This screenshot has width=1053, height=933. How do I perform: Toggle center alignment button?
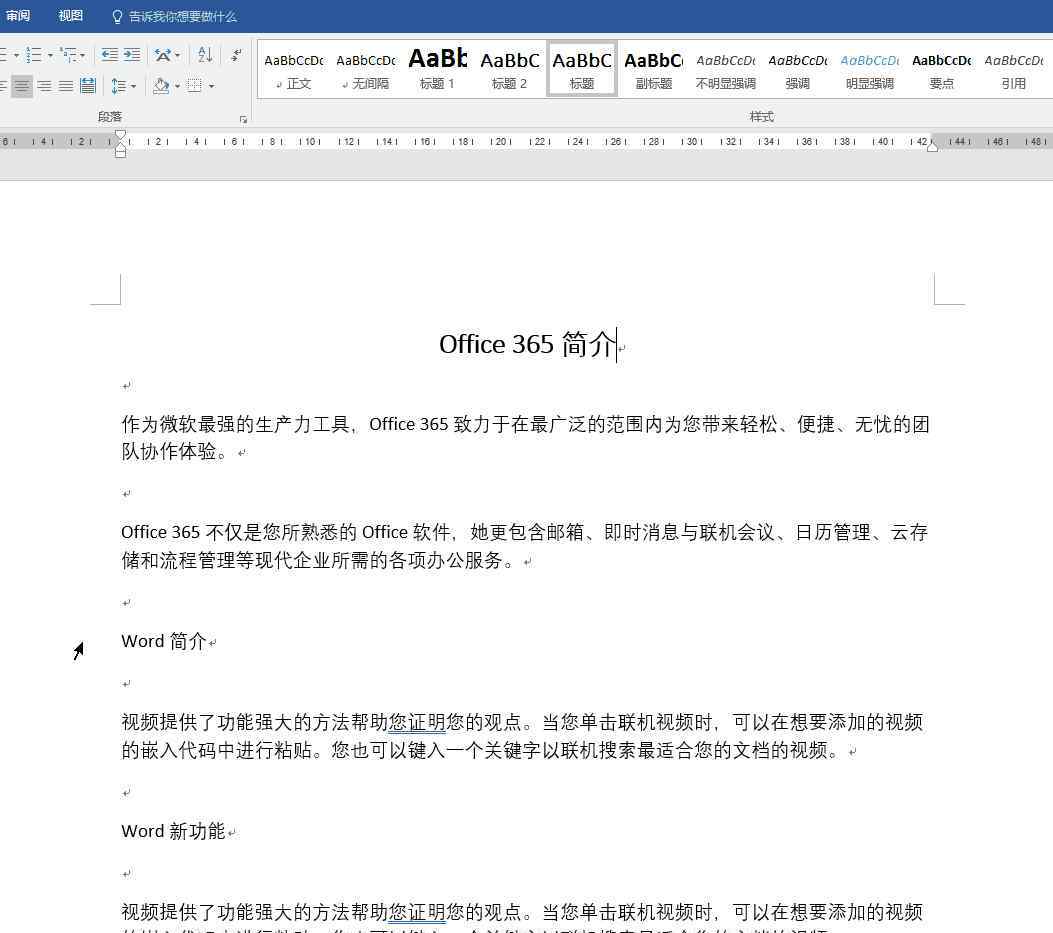click(x=22, y=86)
